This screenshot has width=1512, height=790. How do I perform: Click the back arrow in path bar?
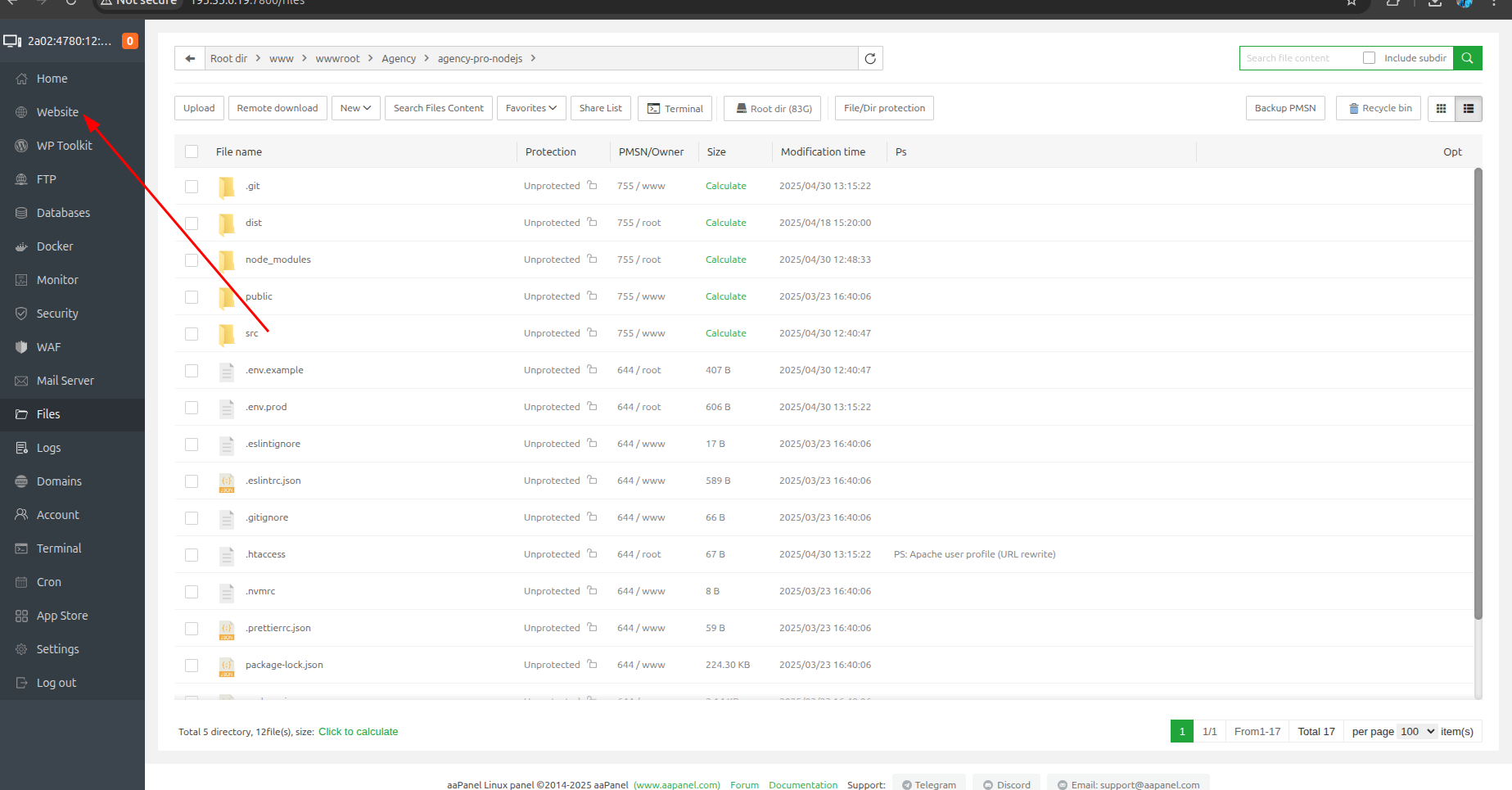190,59
